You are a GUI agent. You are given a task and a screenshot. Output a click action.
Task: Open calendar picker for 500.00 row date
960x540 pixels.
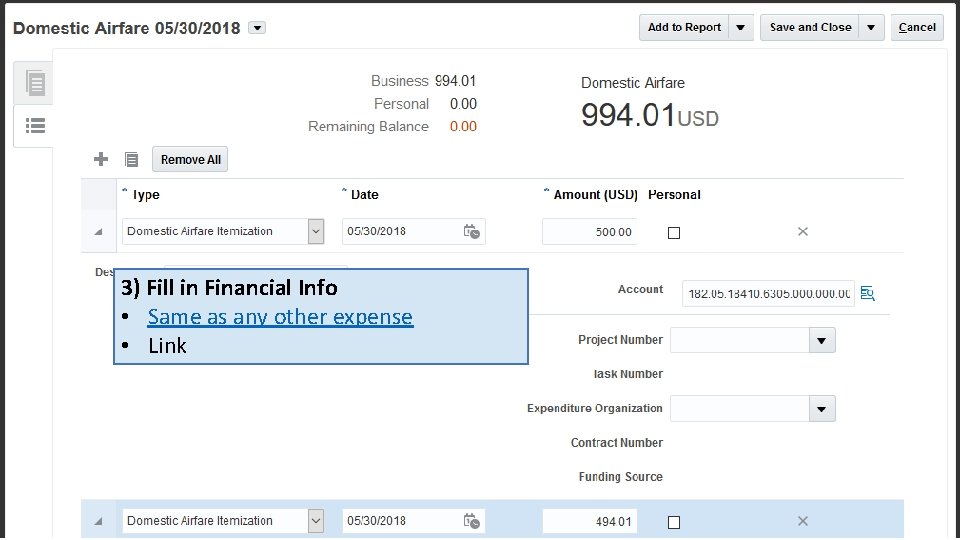coord(471,231)
